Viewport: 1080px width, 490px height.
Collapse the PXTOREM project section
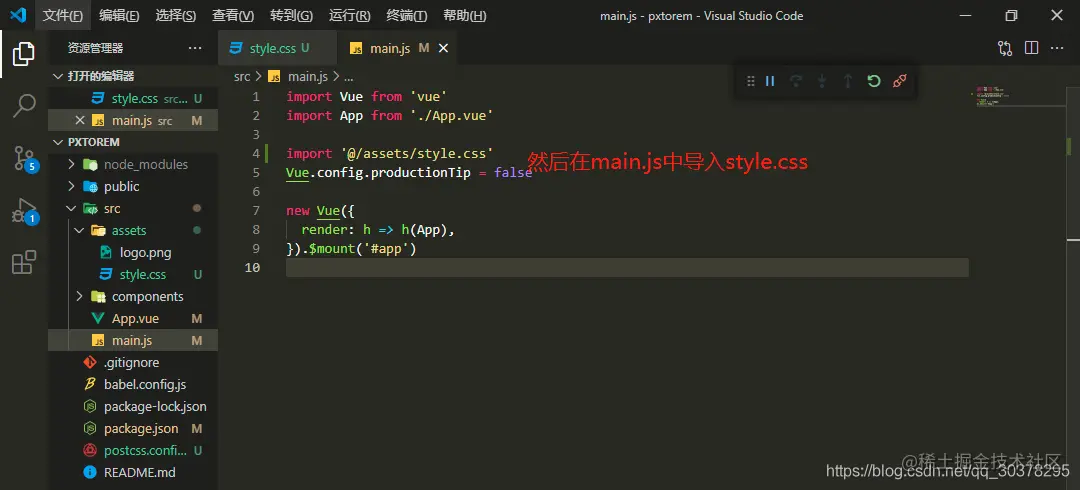(x=133, y=142)
